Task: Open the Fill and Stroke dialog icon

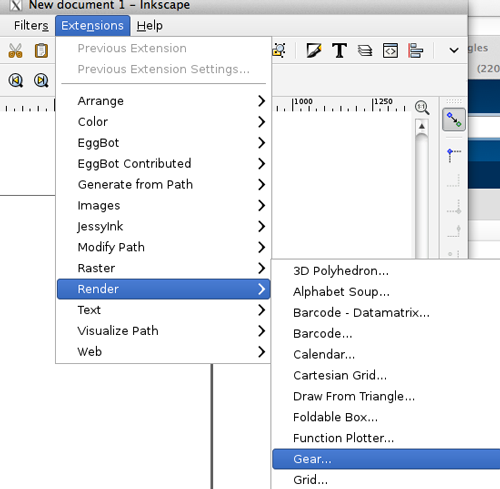Action: pyautogui.click(x=314, y=51)
